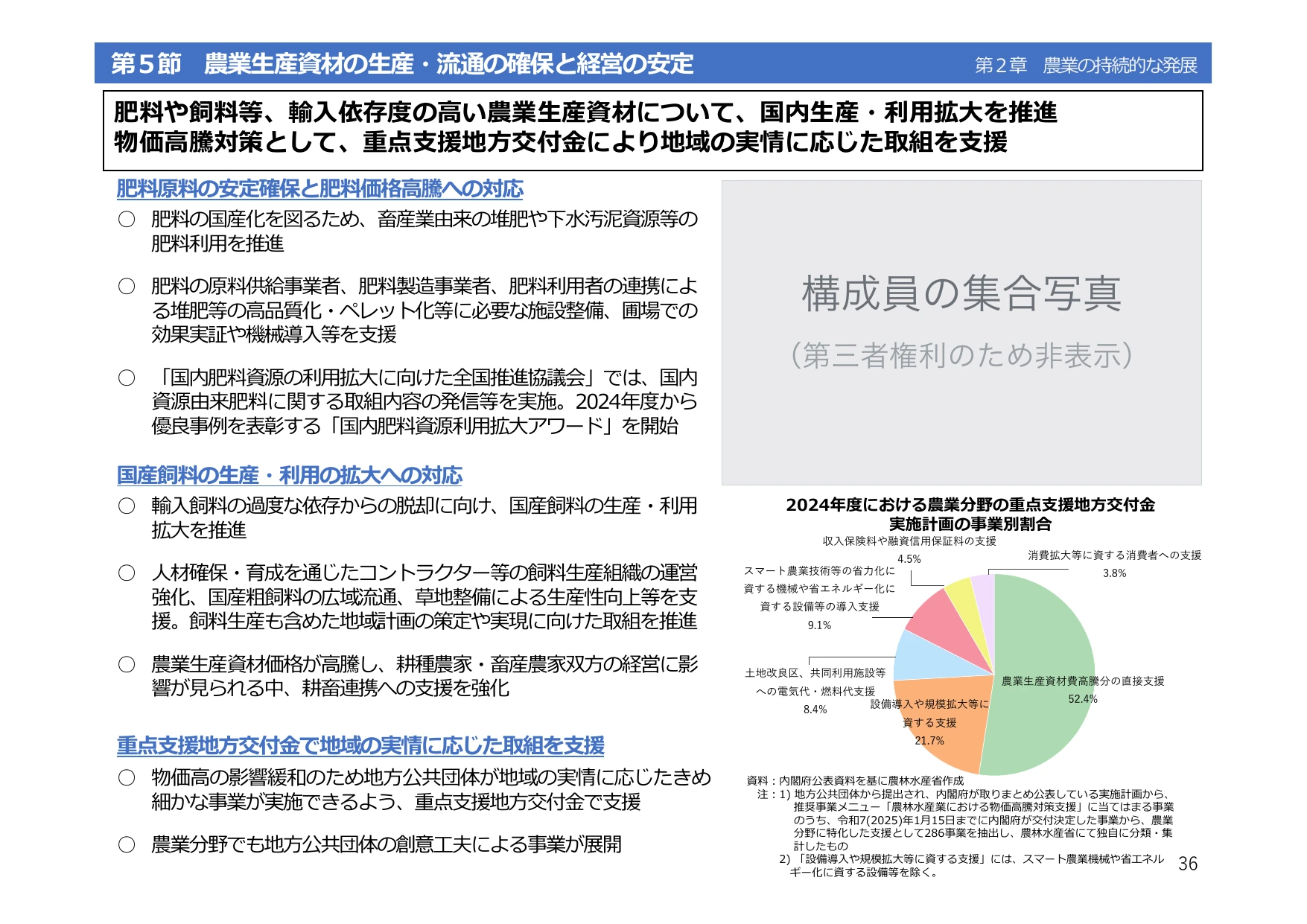The width and height of the screenshot is (1307, 924).
Task: Click note 2) about 「設備導入や規模拡大等に資する支援」
Action: (971, 866)
